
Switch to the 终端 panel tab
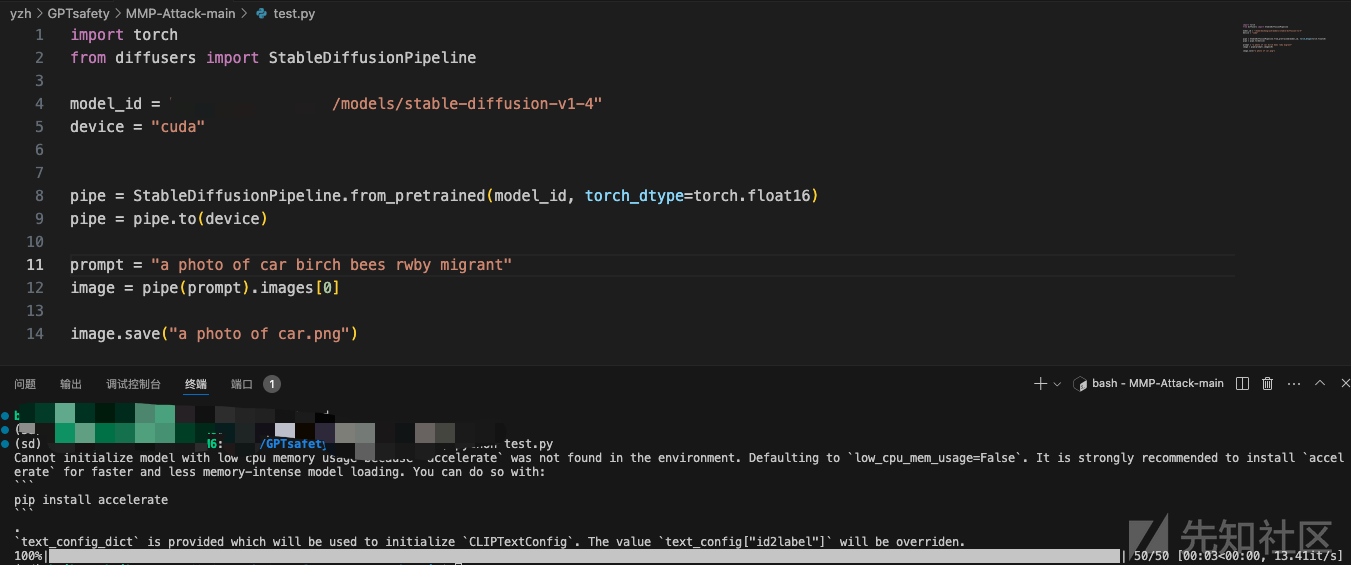tap(196, 384)
